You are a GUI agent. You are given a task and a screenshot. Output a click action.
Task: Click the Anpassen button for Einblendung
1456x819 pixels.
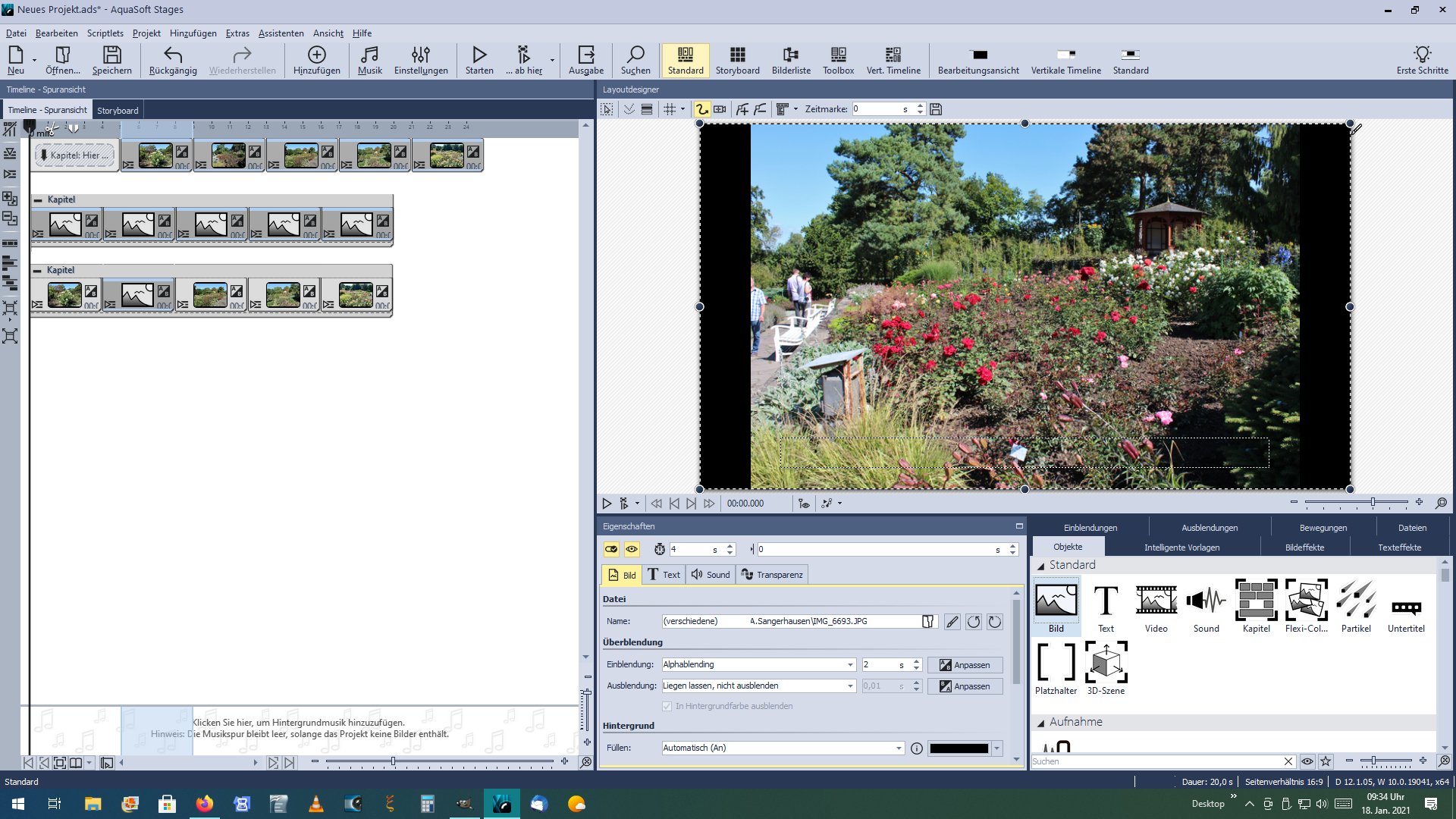965,665
